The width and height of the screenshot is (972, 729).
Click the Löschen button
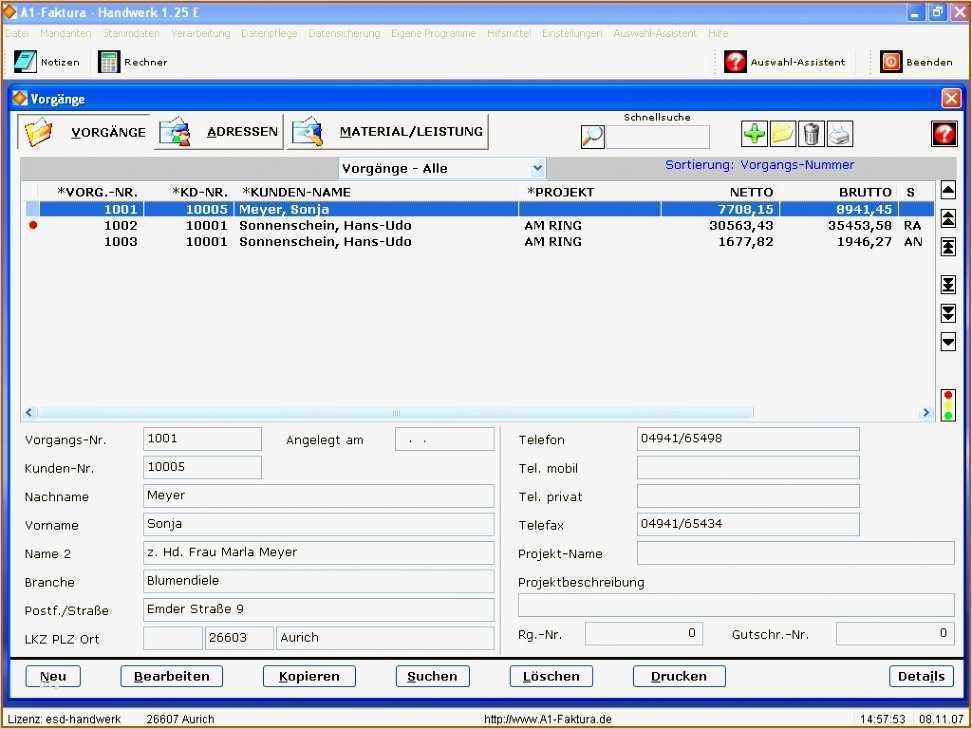pyautogui.click(x=551, y=676)
